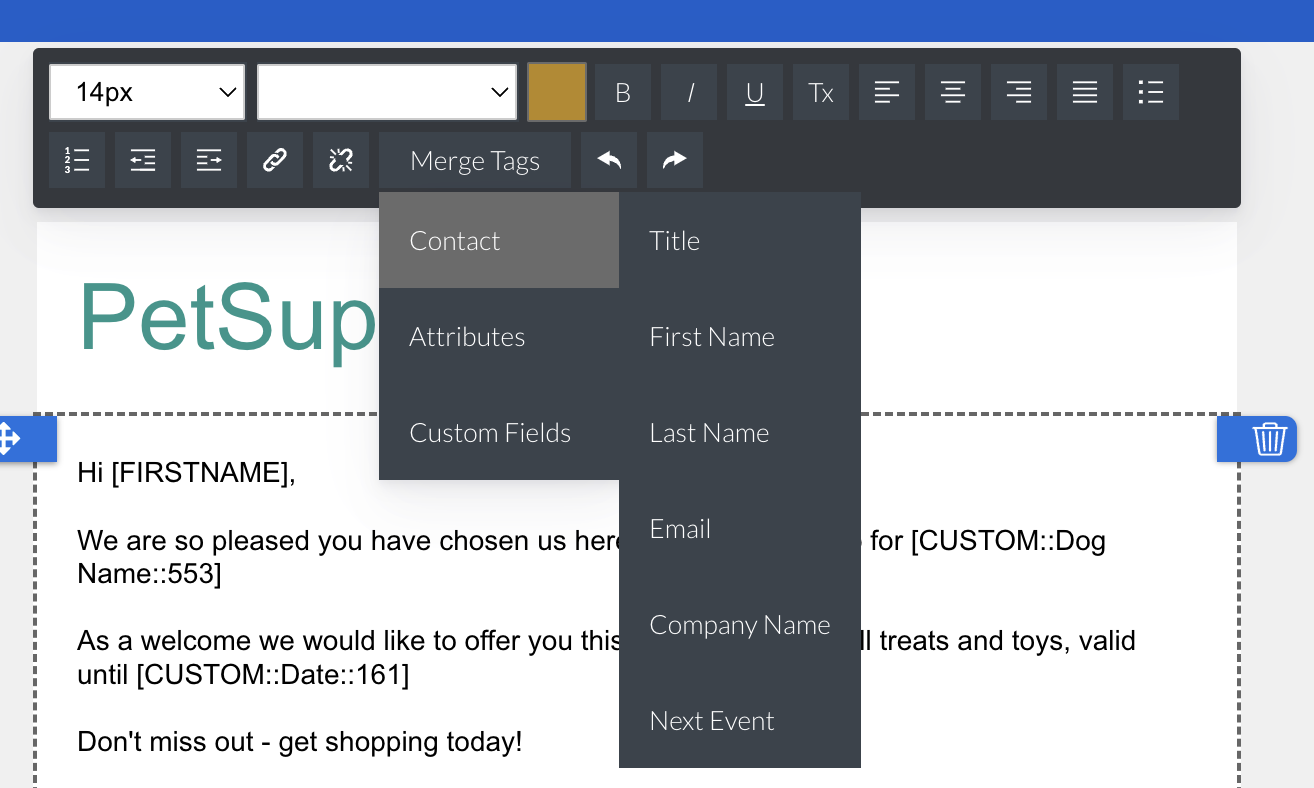Select First Name merge tag
Screen dimensions: 1314x788
712,337
